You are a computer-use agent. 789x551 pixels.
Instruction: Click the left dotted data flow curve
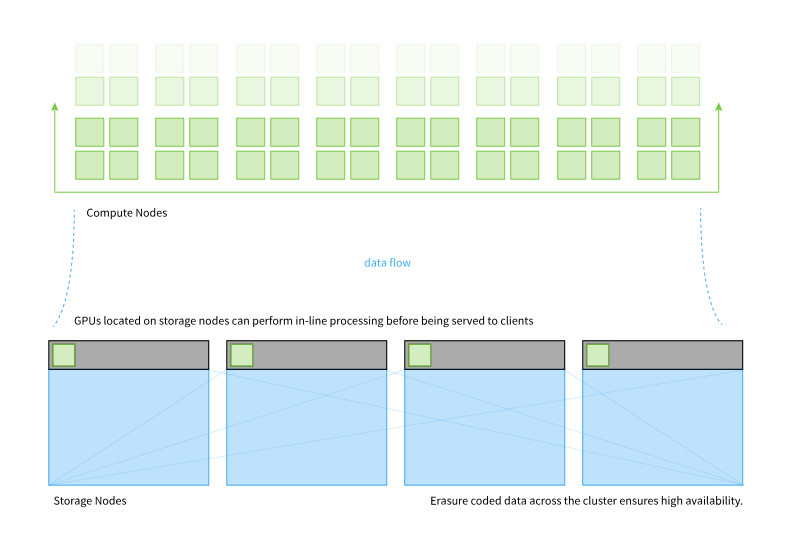coord(66,268)
